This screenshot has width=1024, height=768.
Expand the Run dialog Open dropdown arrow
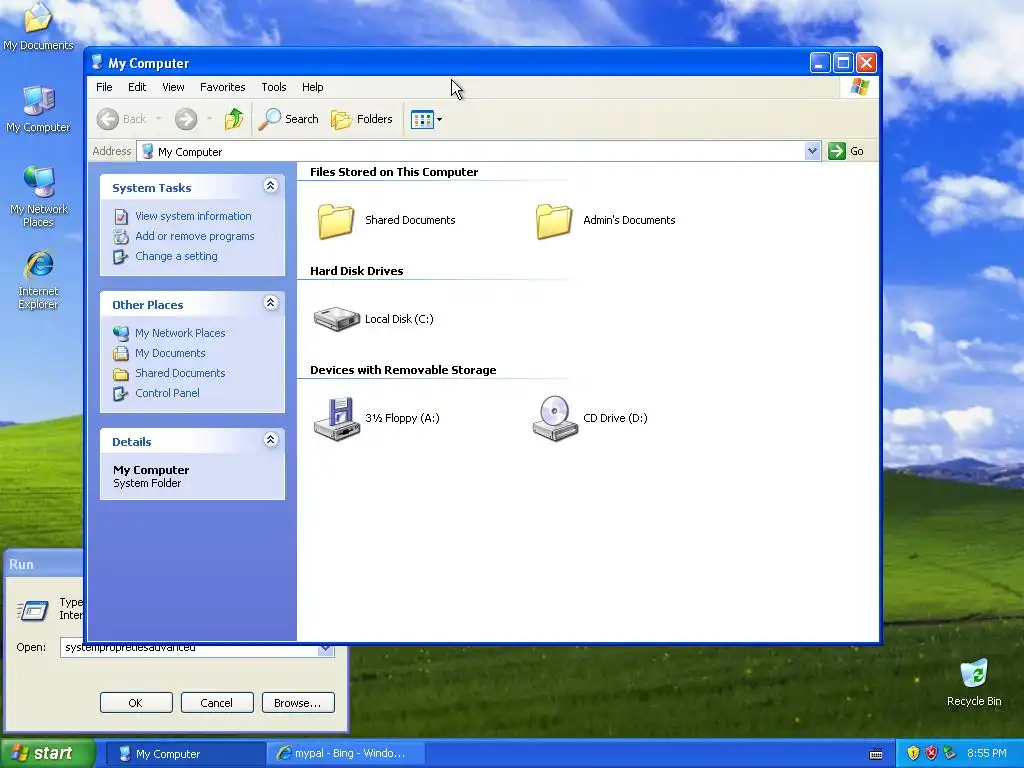326,650
